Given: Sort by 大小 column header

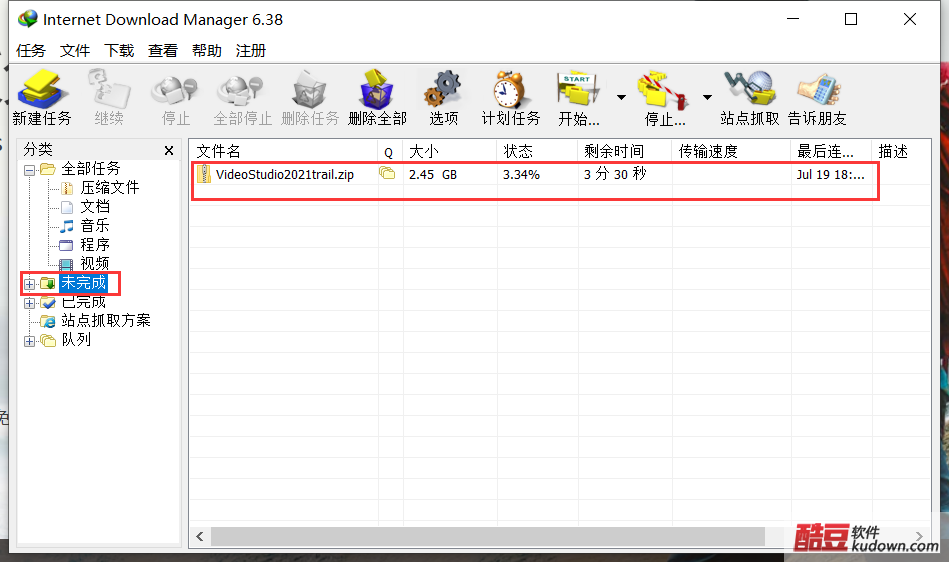Looking at the screenshot, I should tap(450, 151).
